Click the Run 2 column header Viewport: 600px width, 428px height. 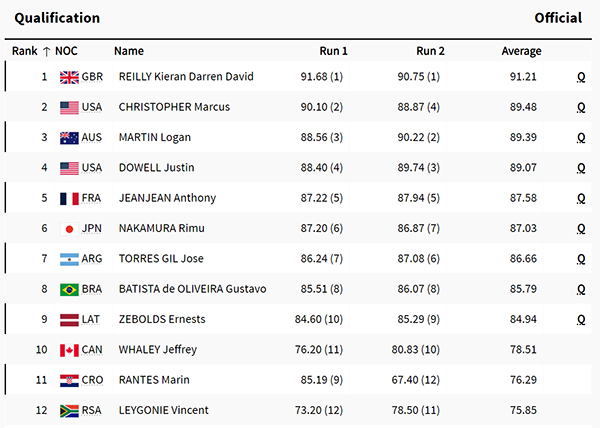point(430,51)
